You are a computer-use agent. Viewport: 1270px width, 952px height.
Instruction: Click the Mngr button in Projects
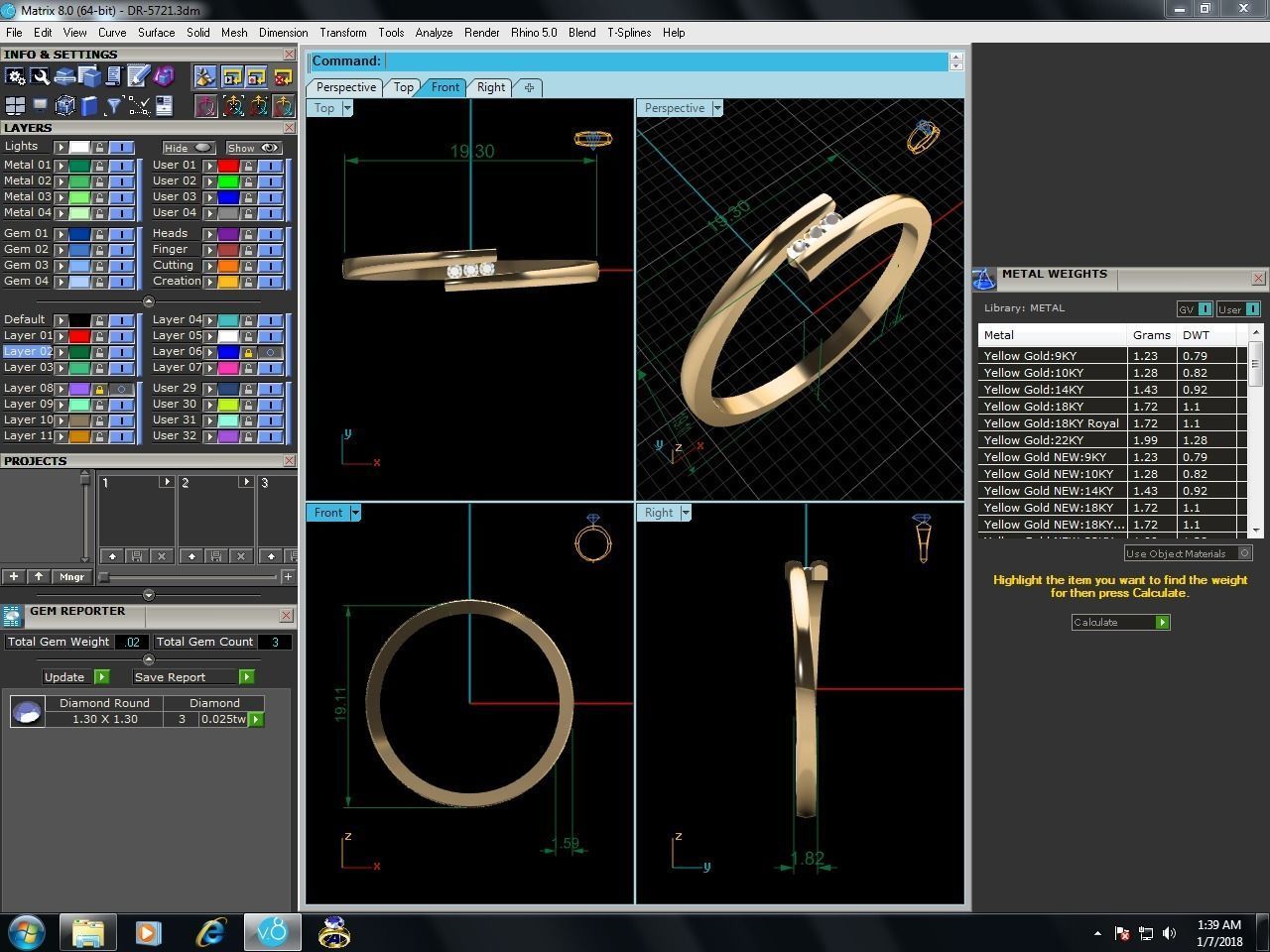(71, 577)
